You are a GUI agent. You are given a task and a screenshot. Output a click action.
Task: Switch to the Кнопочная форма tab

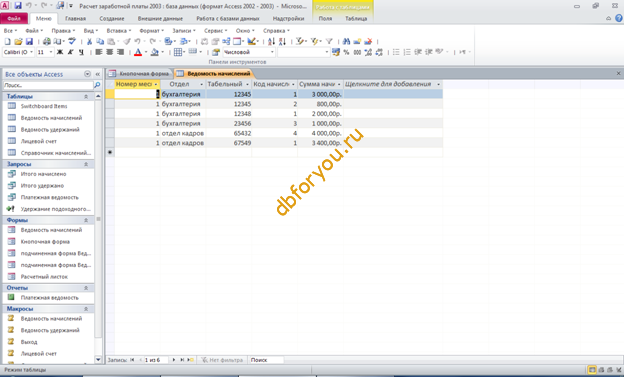click(140, 74)
